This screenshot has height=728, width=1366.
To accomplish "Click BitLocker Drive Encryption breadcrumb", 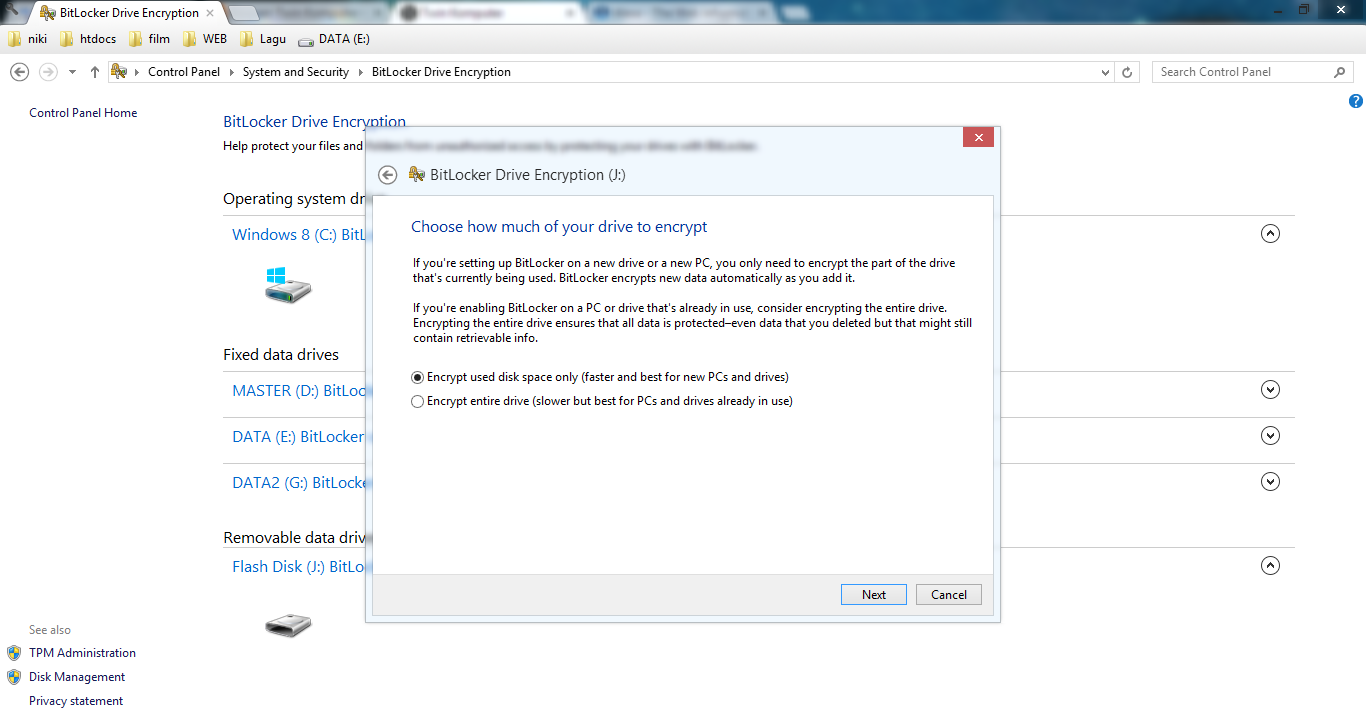I will click(x=441, y=72).
